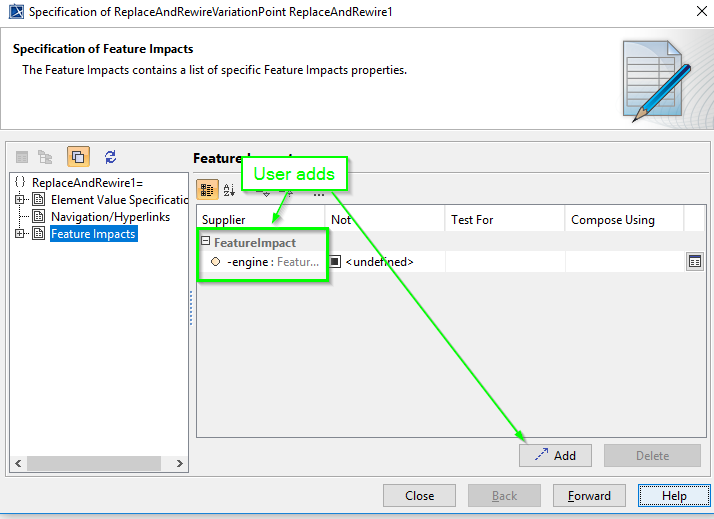
Task: Click the Close button
Action: coord(419,495)
